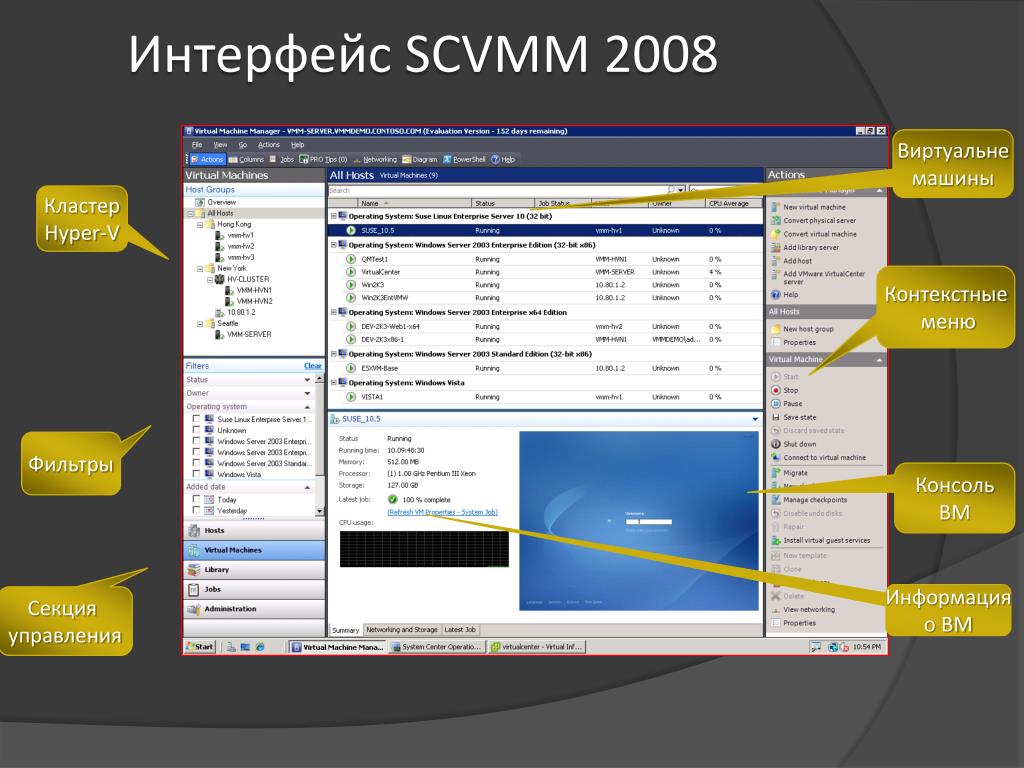Collapse the Windows Vista OS group
Viewport: 1024px width, 768px height.
(333, 383)
